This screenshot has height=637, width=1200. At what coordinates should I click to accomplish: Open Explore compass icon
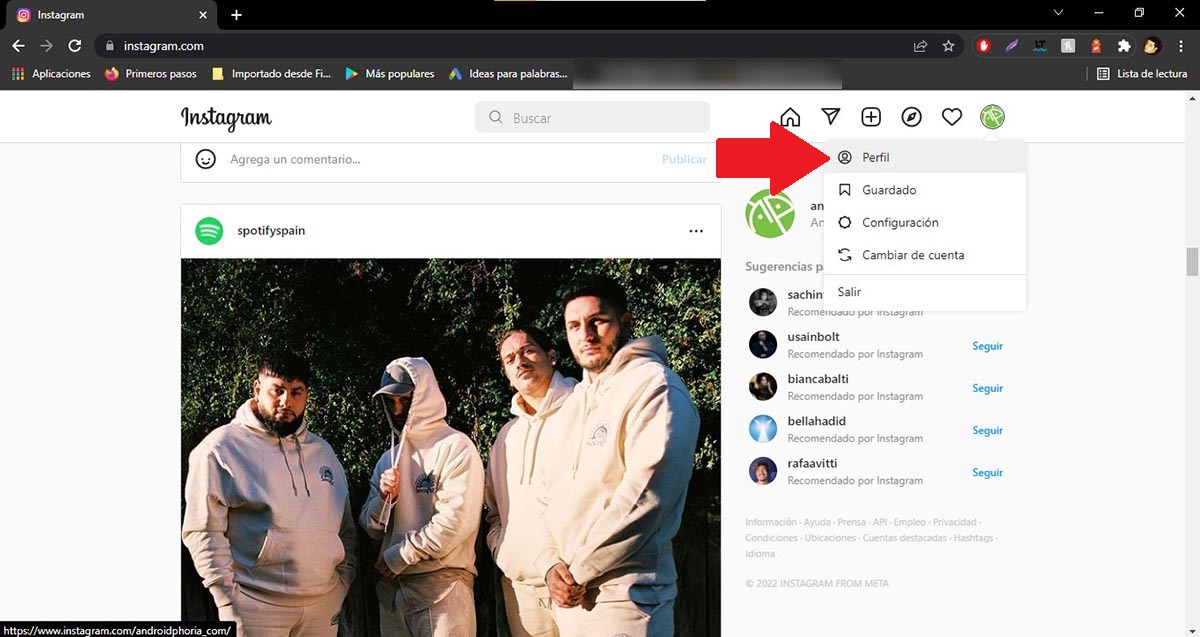(x=911, y=117)
